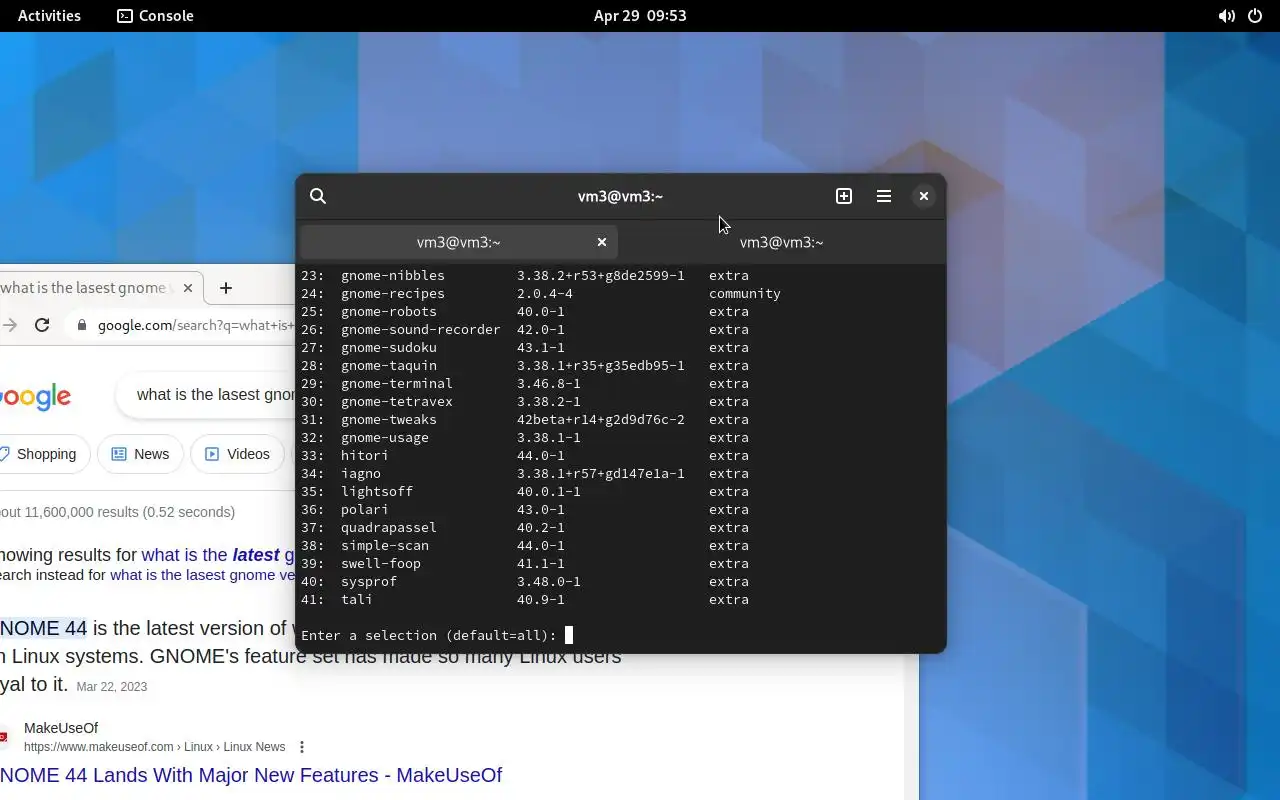The image size is (1280, 800).
Task: Open the terminal hamburger menu
Action: (x=884, y=196)
